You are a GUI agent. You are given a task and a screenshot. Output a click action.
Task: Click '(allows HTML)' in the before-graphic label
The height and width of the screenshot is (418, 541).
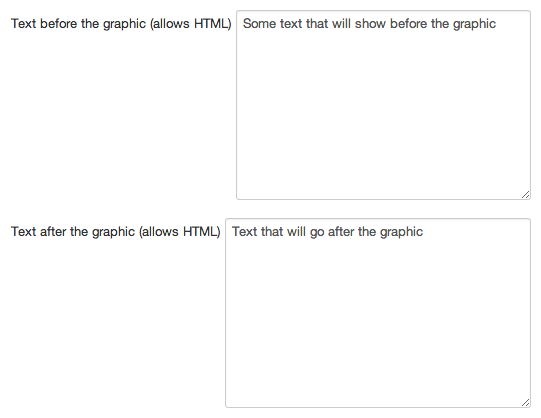(x=190, y=24)
